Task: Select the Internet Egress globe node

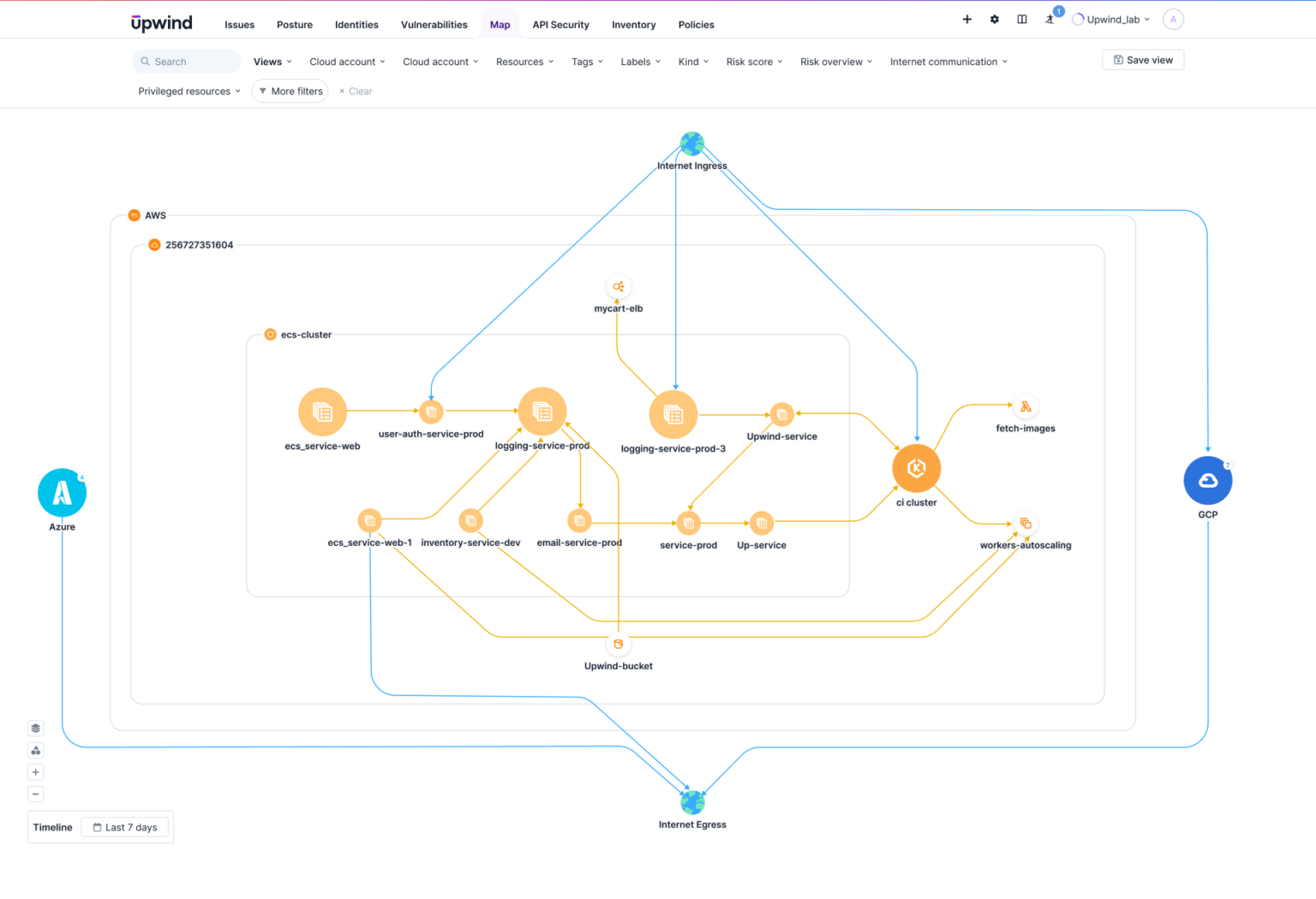Action: [x=691, y=802]
